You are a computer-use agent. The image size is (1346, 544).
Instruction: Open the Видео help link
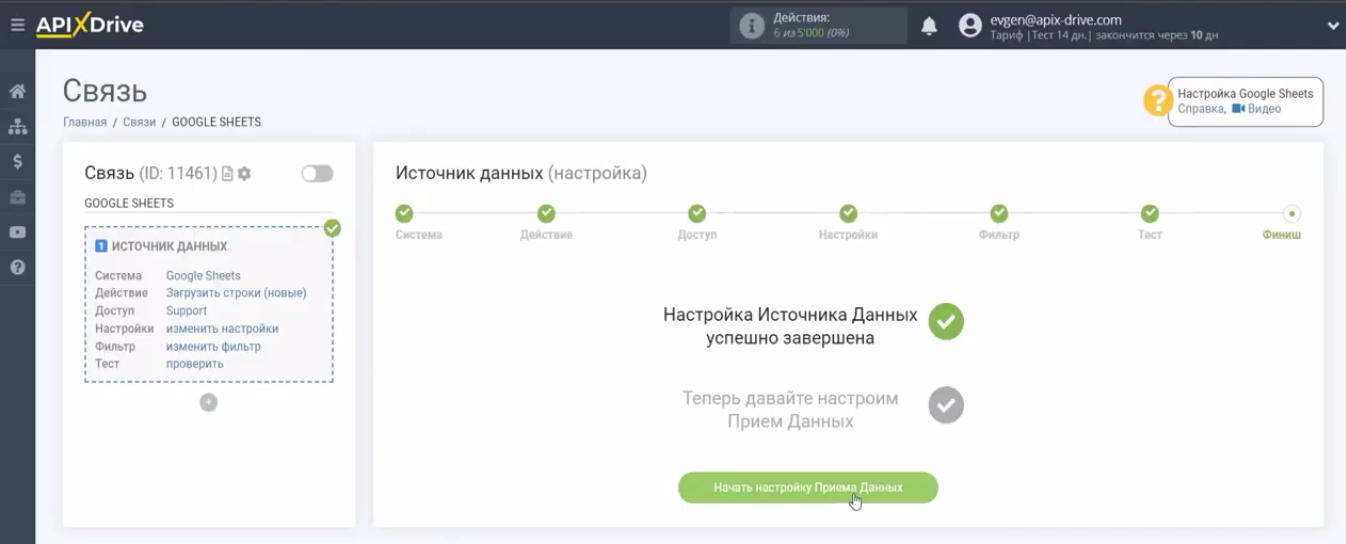click(1256, 109)
